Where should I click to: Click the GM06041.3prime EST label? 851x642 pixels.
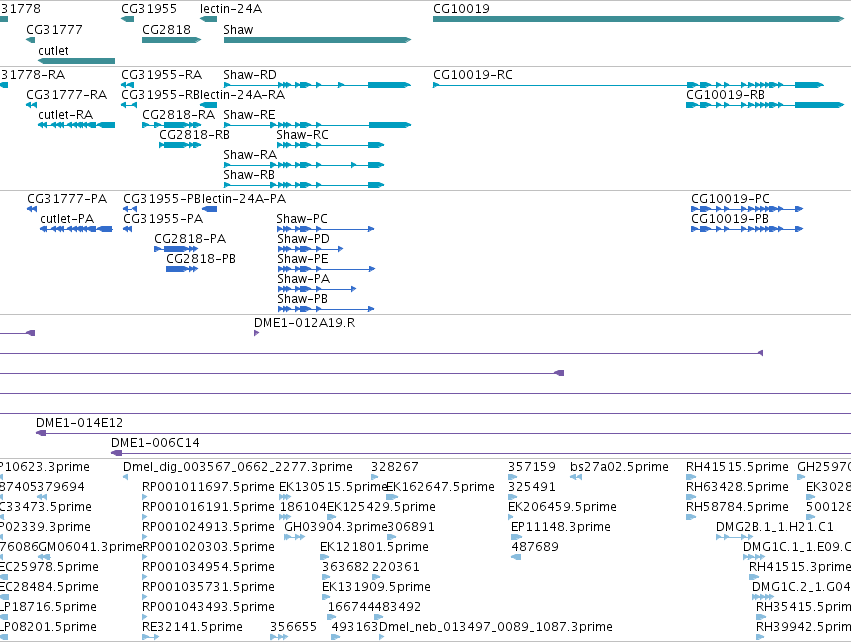[90, 546]
